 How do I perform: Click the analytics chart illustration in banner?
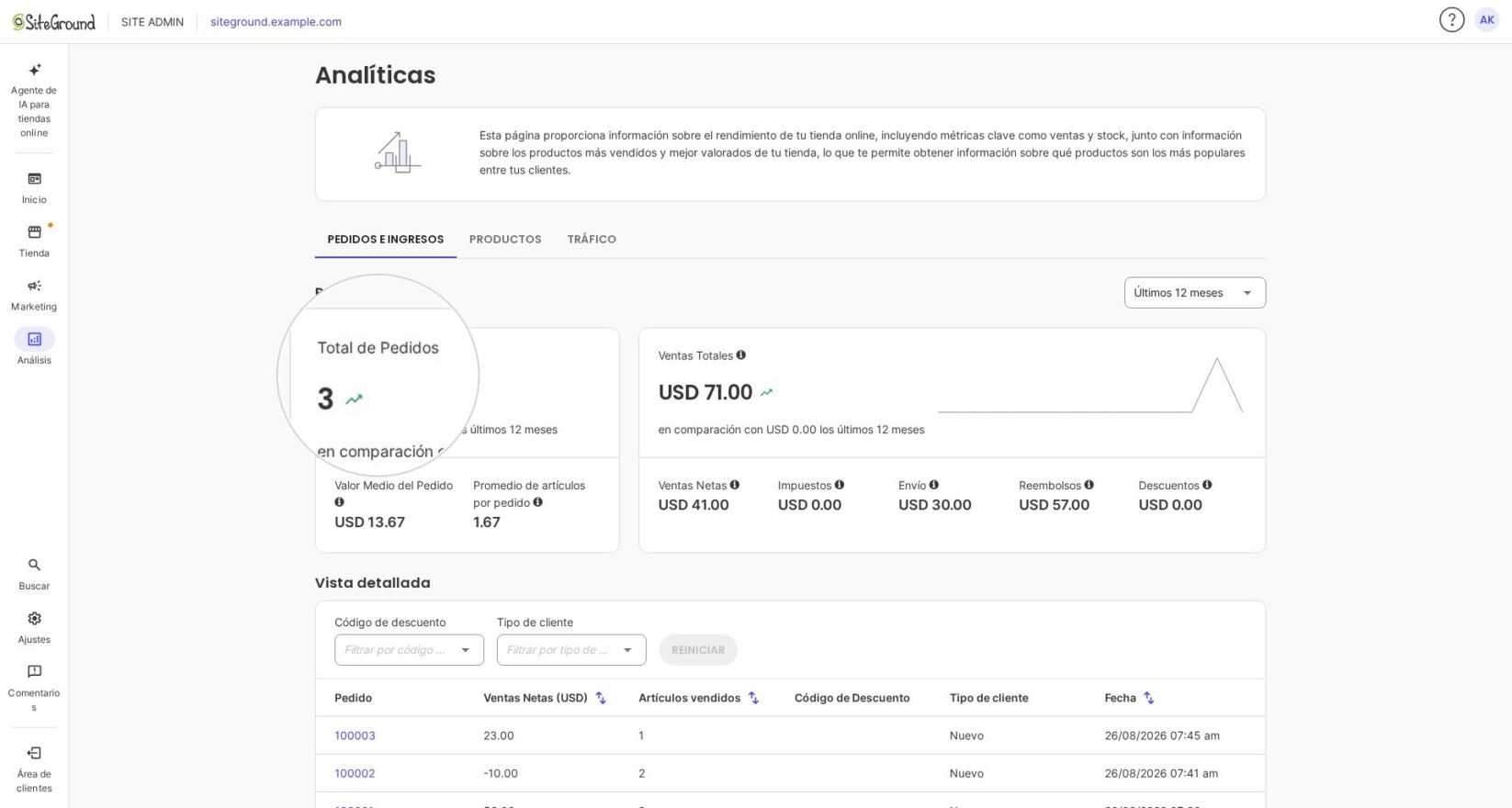397,152
